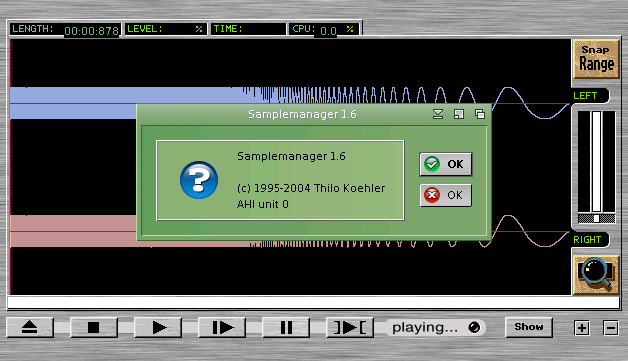Start playback with the play button
628x361 pixels.
point(158,327)
